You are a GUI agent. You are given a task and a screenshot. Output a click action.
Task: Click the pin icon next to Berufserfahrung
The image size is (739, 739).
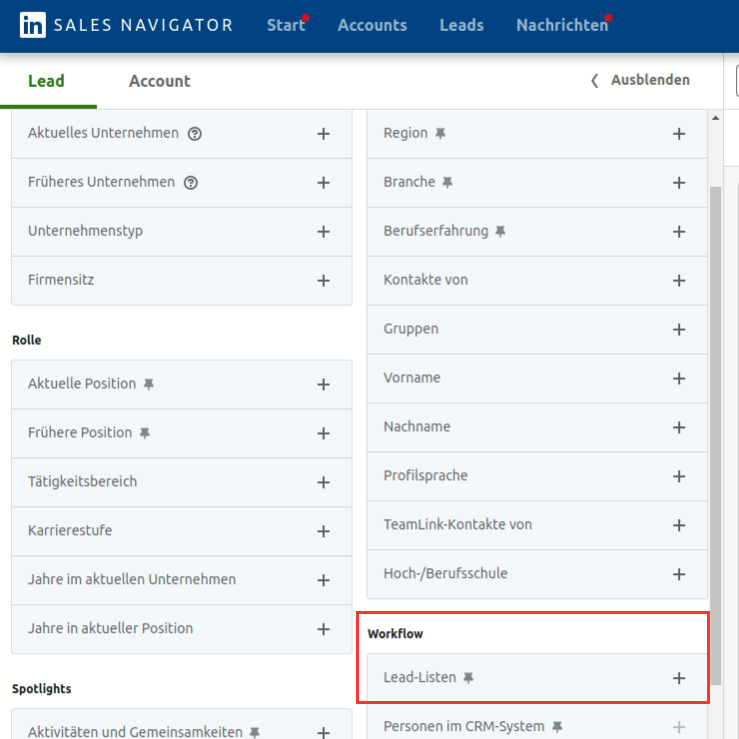(500, 231)
